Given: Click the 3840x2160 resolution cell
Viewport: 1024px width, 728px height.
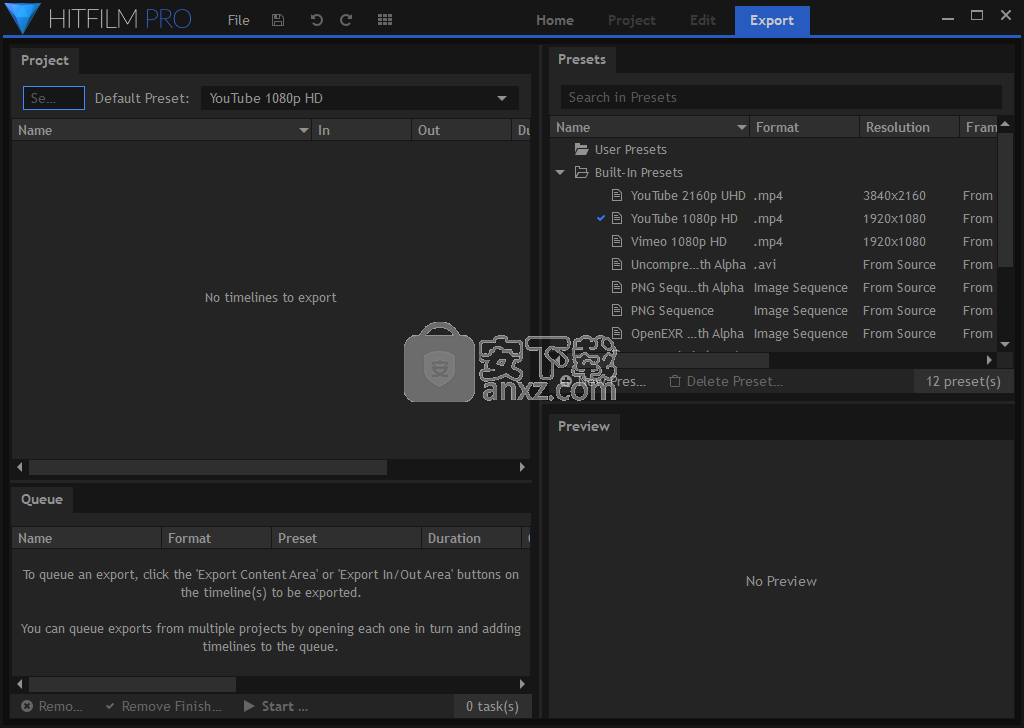Looking at the screenshot, I should [894, 195].
